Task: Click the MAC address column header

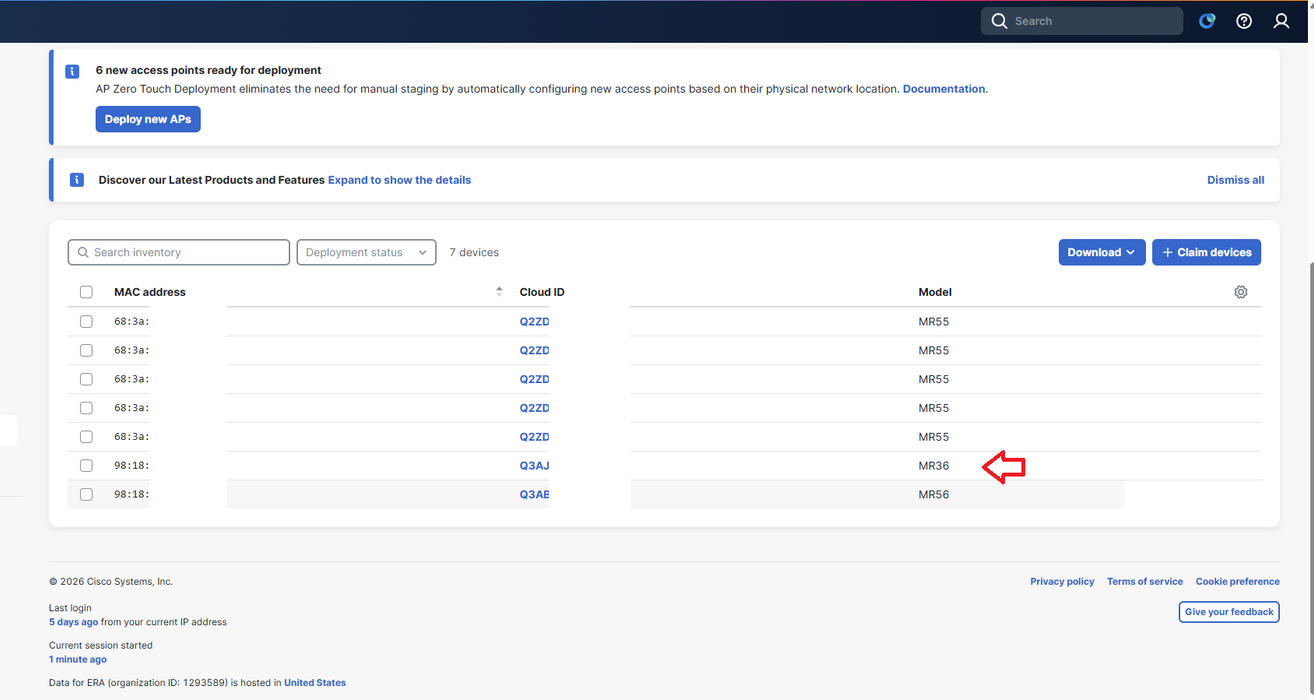Action: pyautogui.click(x=150, y=292)
